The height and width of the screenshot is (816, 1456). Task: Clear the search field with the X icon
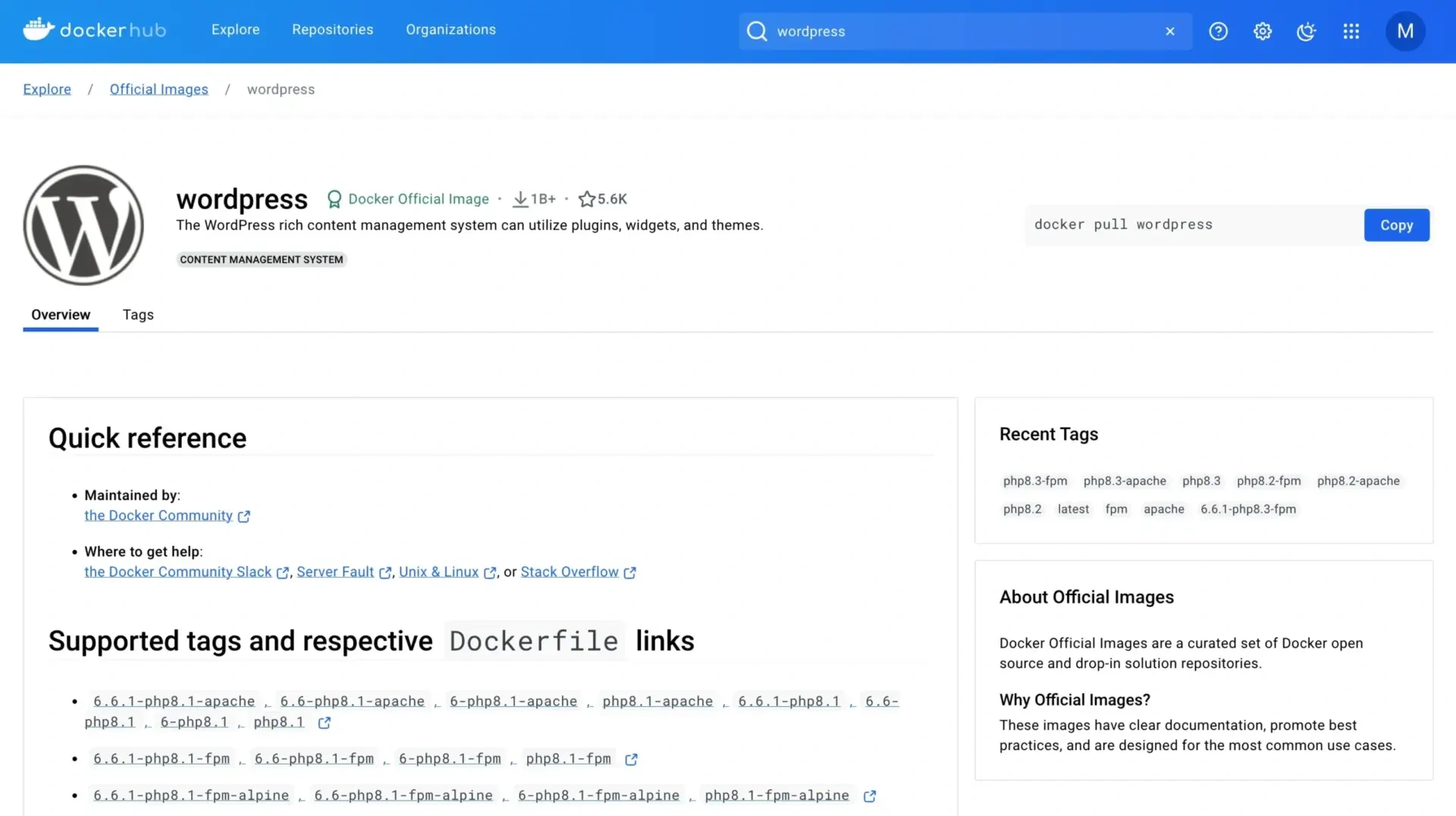[x=1169, y=31]
